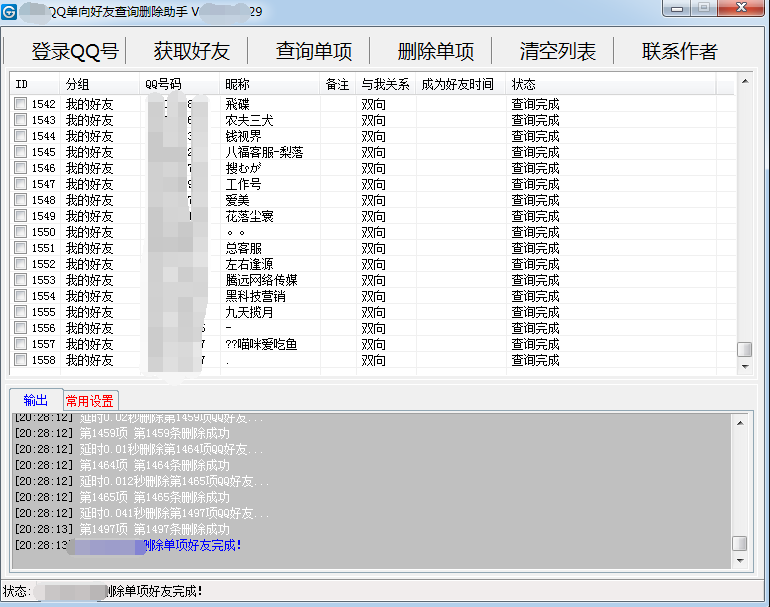Click the 获取好友 button
This screenshot has width=770, height=607.
click(192, 51)
